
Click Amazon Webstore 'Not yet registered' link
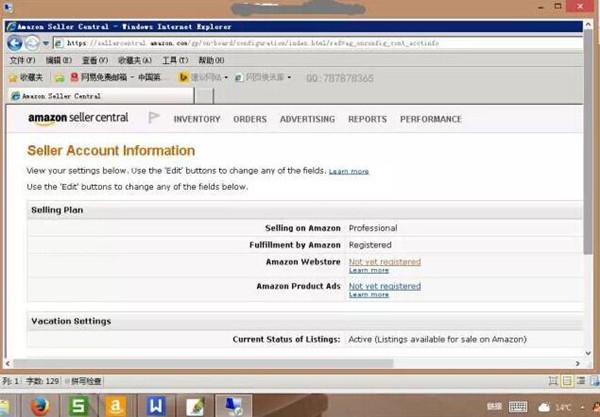(384, 262)
